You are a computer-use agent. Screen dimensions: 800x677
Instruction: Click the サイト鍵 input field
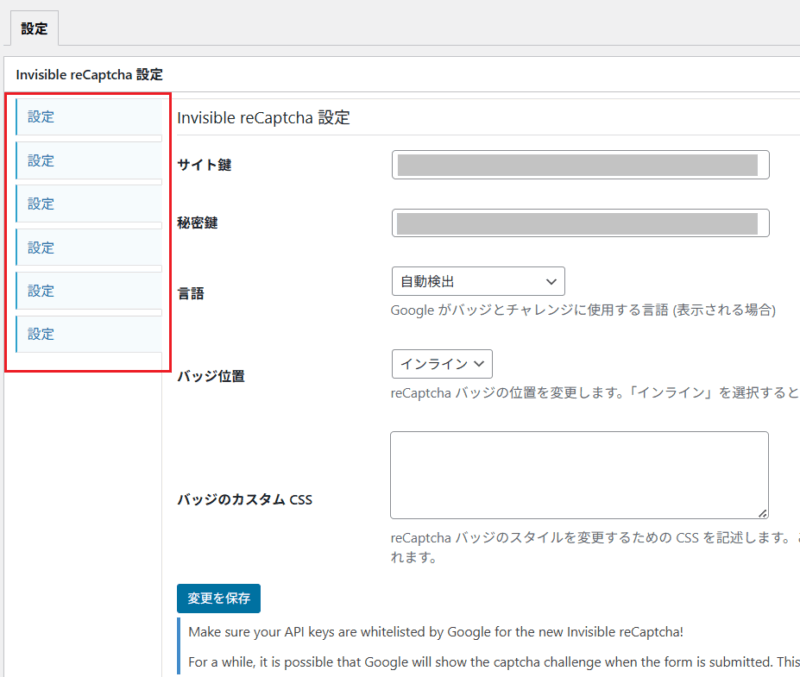tap(580, 165)
